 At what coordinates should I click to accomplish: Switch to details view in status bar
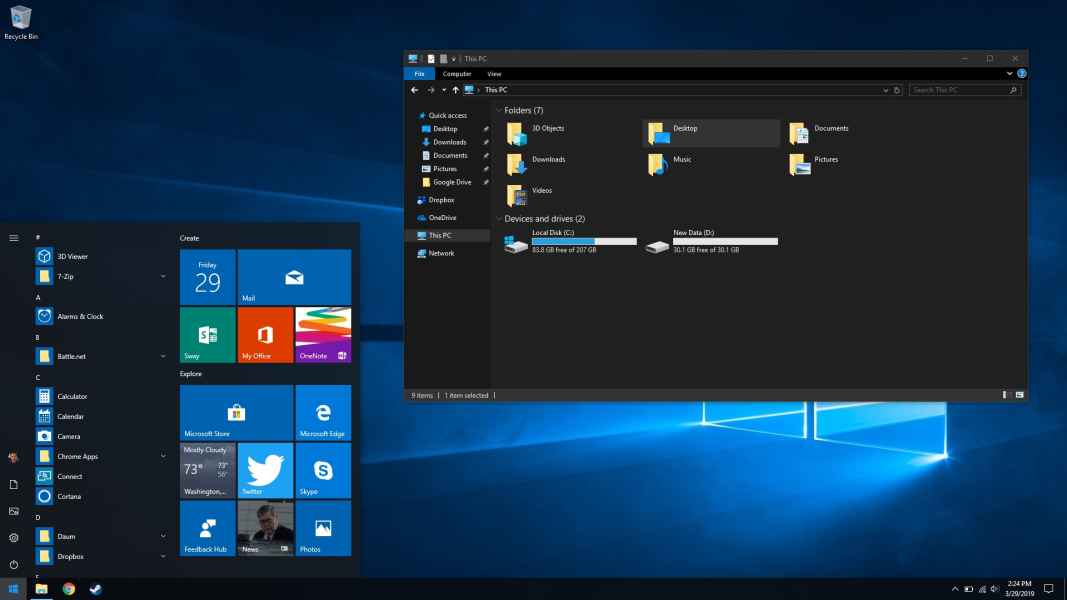click(x=1006, y=396)
